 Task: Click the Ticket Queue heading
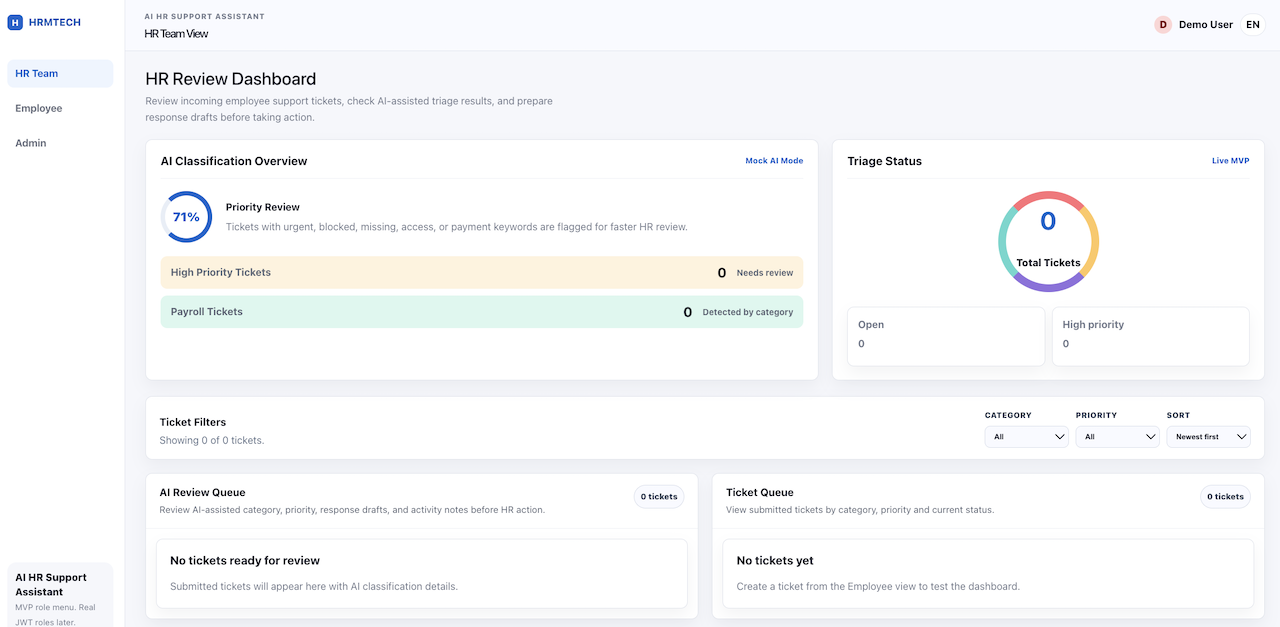coord(760,492)
